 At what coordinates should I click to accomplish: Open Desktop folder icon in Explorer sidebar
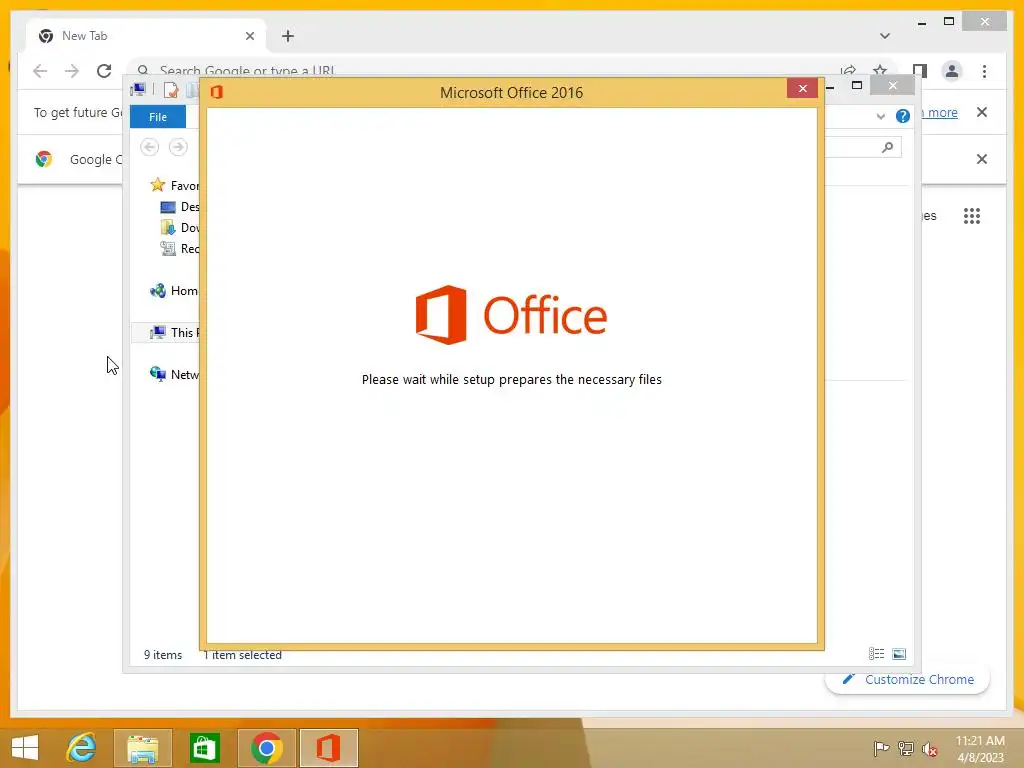[x=168, y=207]
